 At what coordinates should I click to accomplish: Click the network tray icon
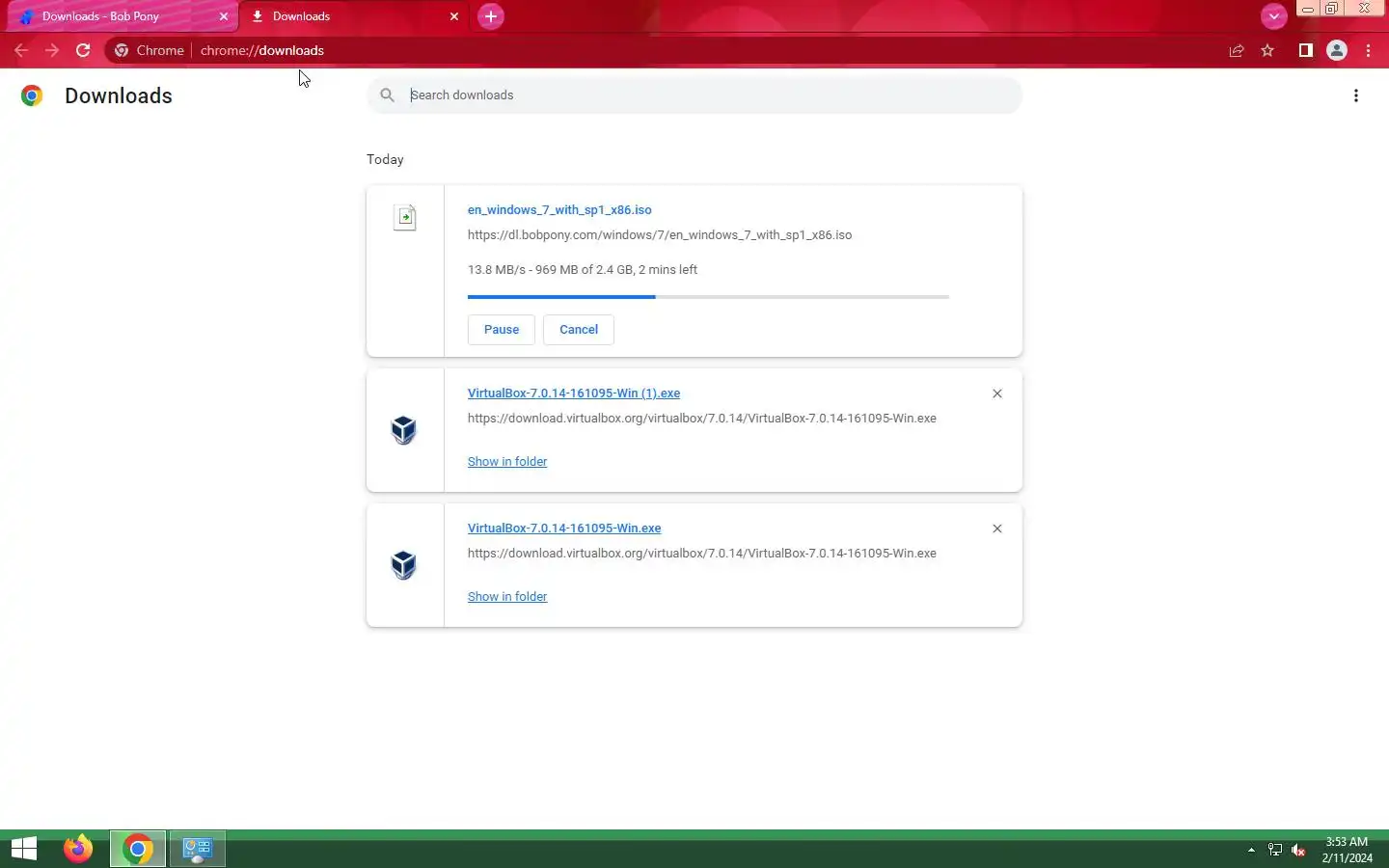(x=1274, y=850)
